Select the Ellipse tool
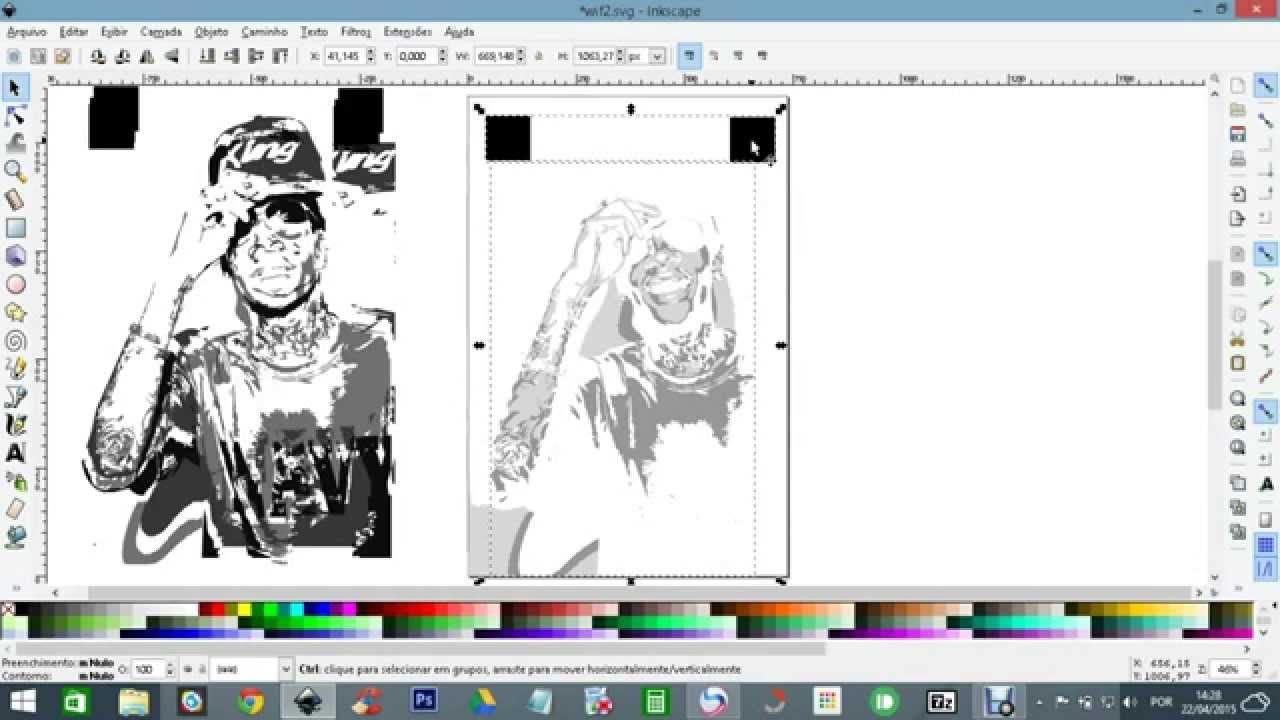 click(15, 284)
